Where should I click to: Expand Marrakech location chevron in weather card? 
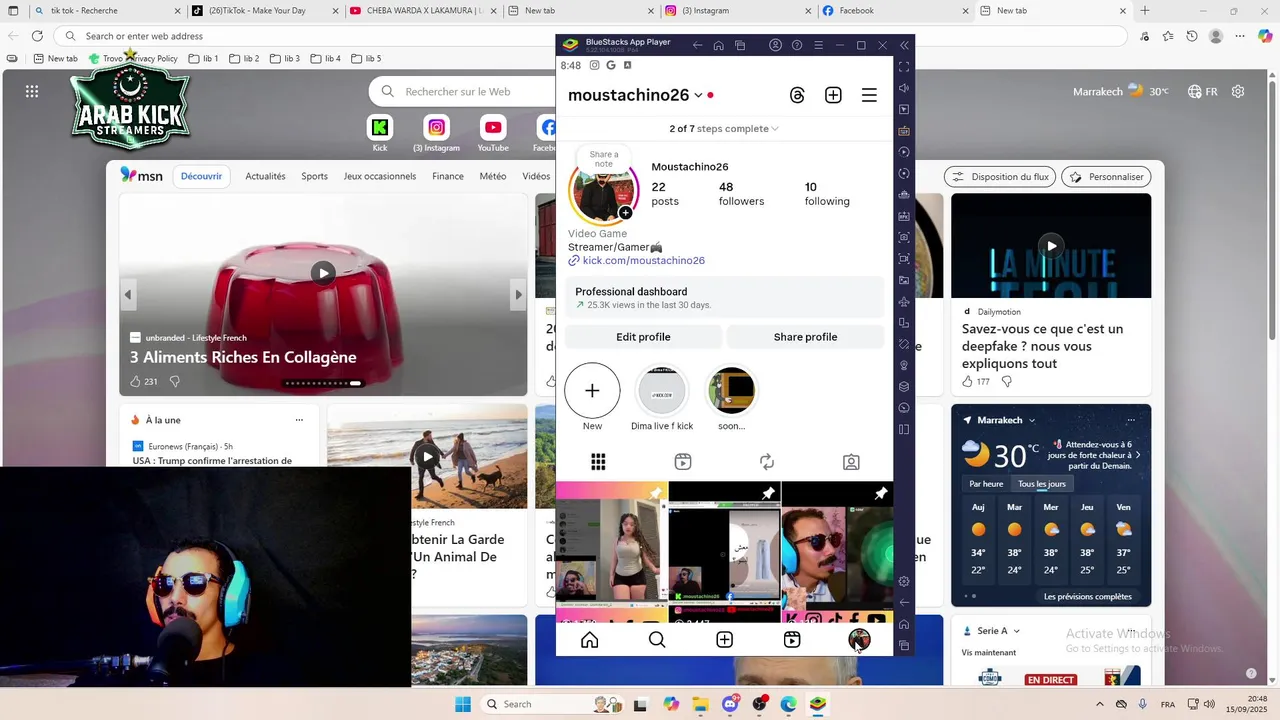tap(1032, 420)
